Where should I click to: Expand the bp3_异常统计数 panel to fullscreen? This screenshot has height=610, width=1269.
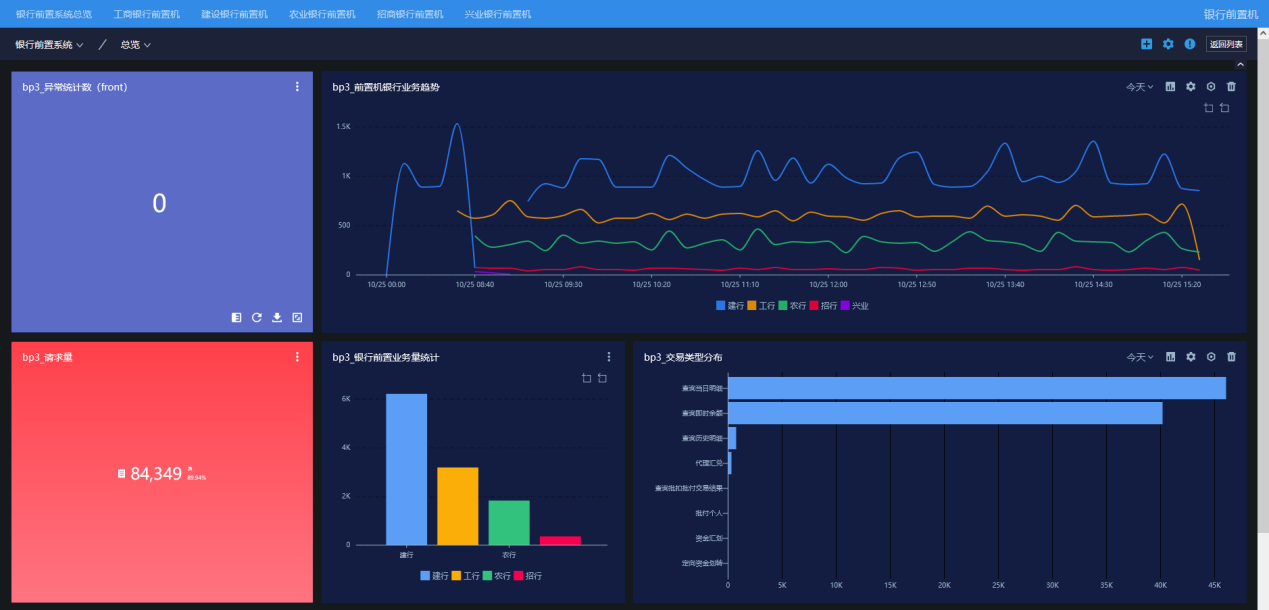(x=297, y=317)
